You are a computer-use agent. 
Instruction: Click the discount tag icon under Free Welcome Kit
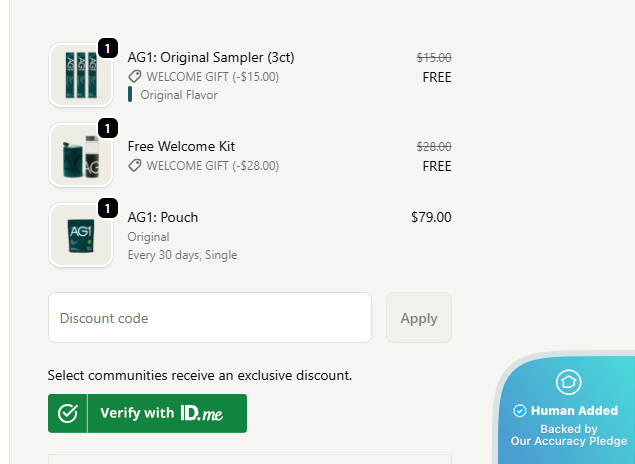[135, 166]
